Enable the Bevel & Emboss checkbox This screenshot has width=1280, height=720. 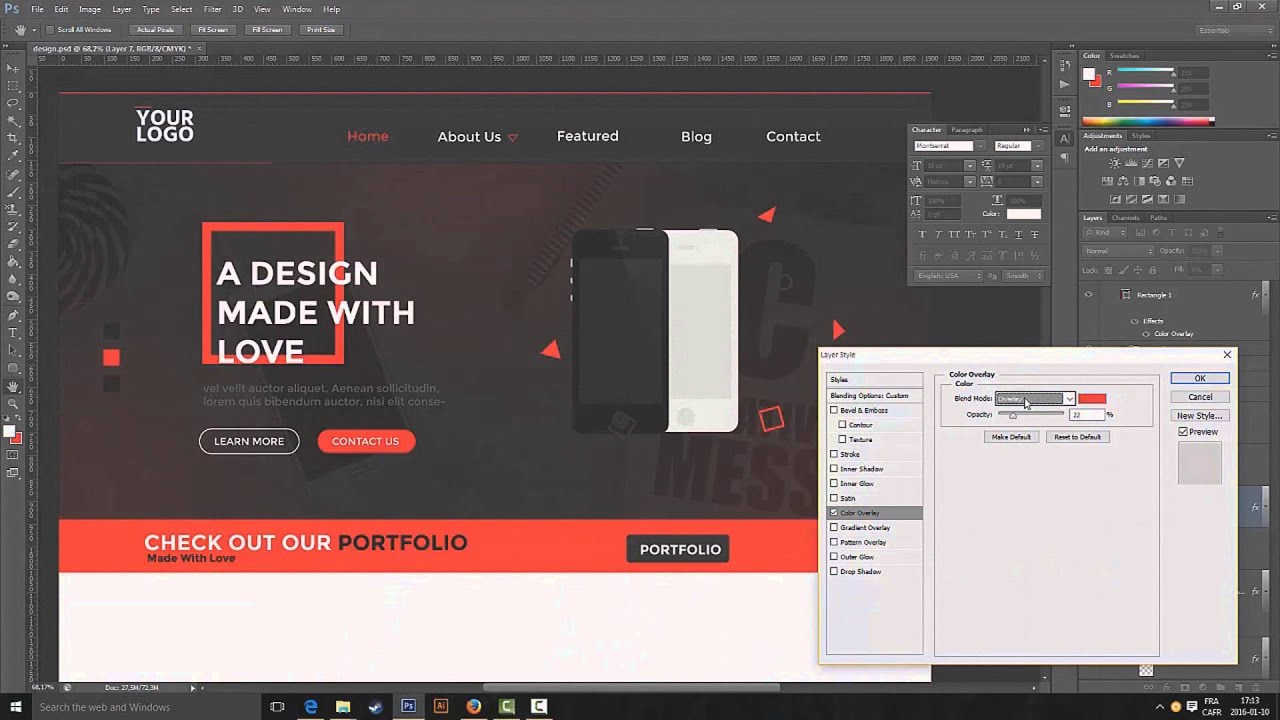pyautogui.click(x=834, y=410)
